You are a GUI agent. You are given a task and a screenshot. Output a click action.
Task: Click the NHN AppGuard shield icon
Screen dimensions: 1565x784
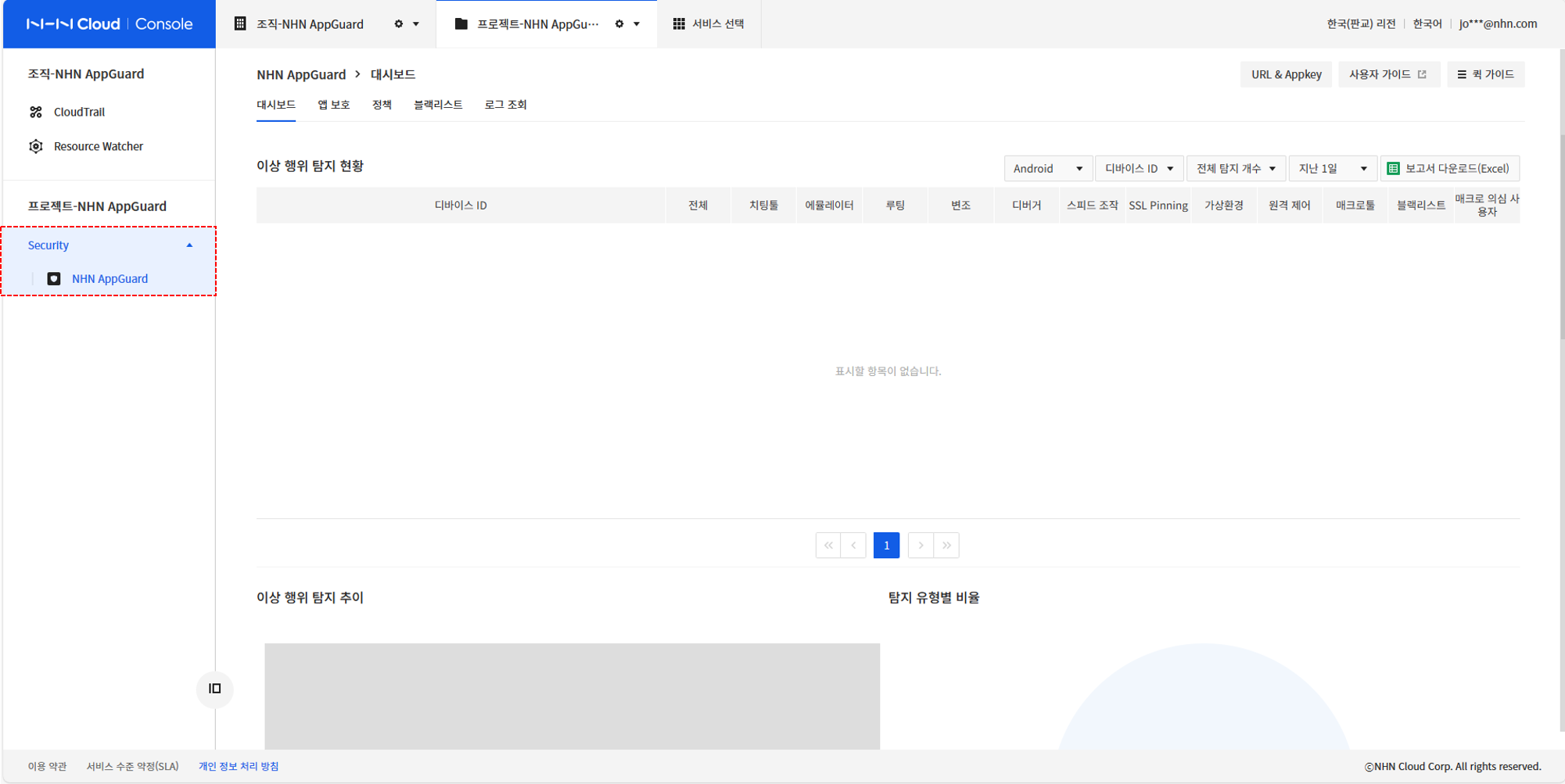54,278
